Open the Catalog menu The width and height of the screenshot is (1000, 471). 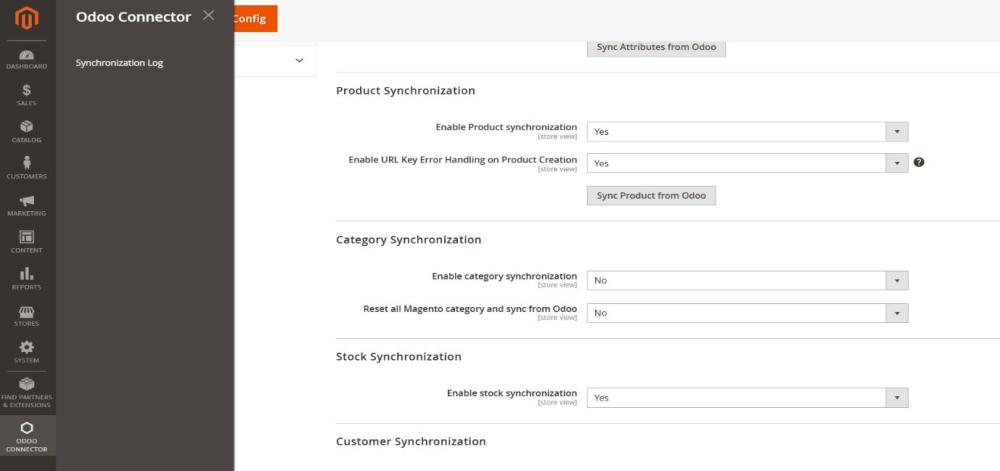tap(27, 132)
